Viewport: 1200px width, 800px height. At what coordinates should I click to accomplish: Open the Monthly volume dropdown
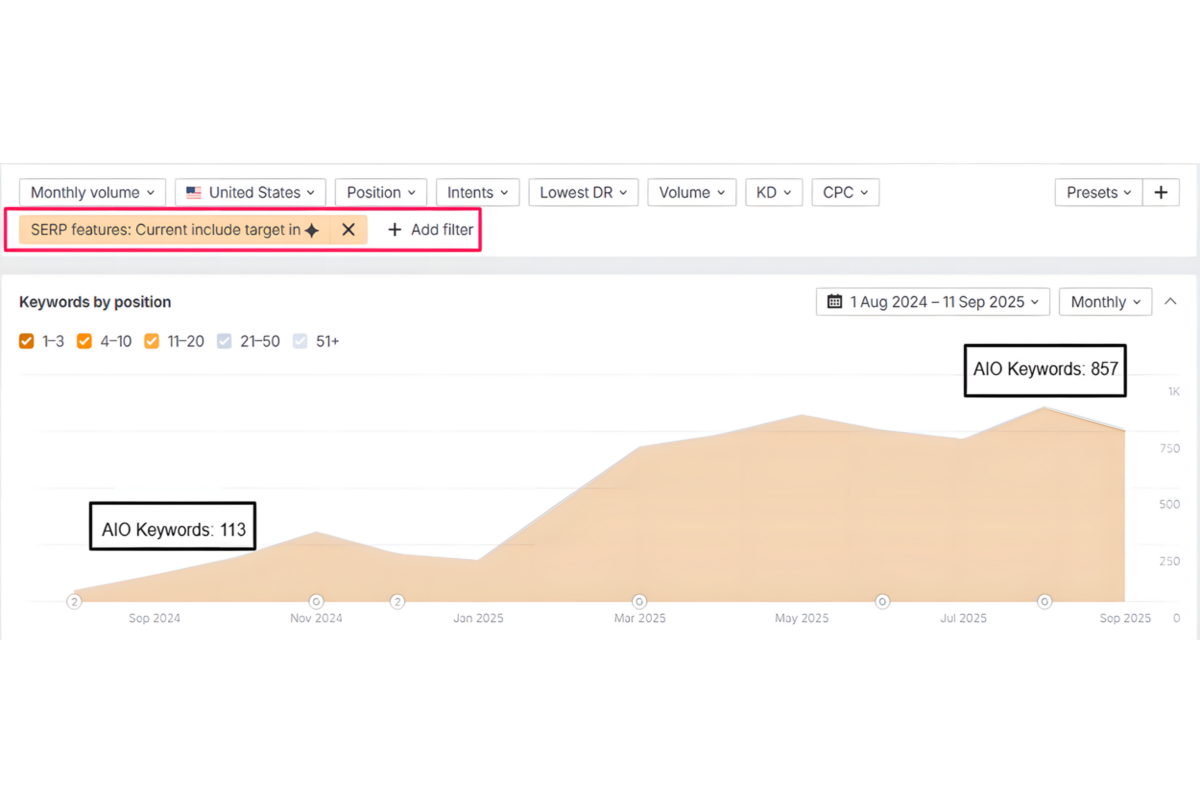pyautogui.click(x=92, y=193)
